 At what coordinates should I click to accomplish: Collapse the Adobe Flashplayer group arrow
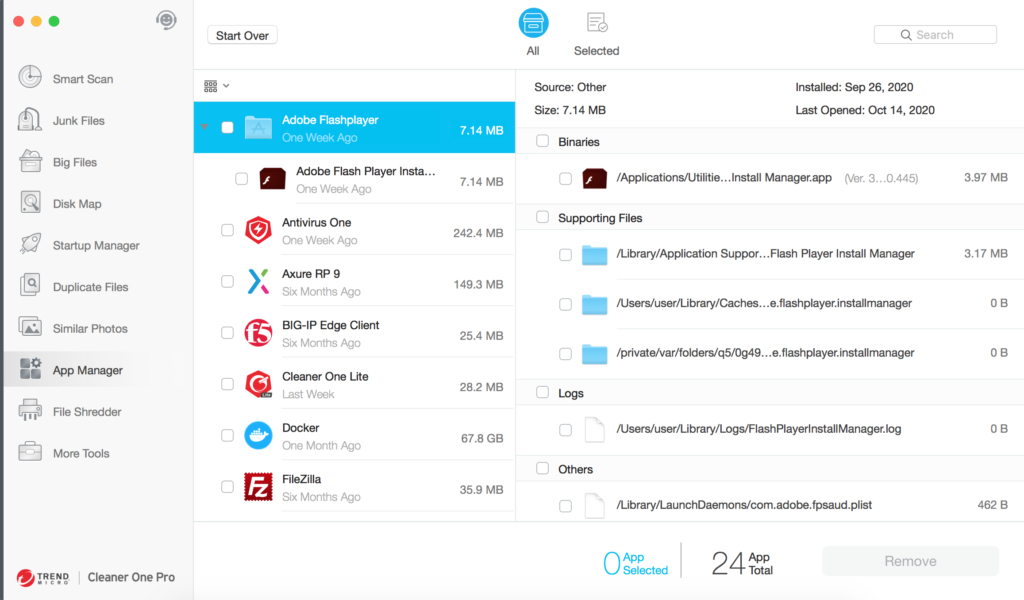coord(204,128)
